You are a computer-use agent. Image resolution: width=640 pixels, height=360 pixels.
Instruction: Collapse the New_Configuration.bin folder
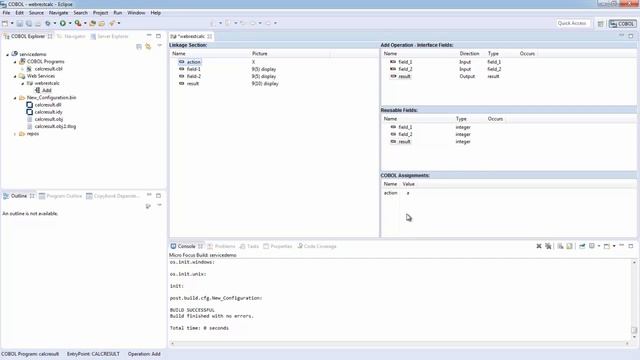[x=15, y=98]
